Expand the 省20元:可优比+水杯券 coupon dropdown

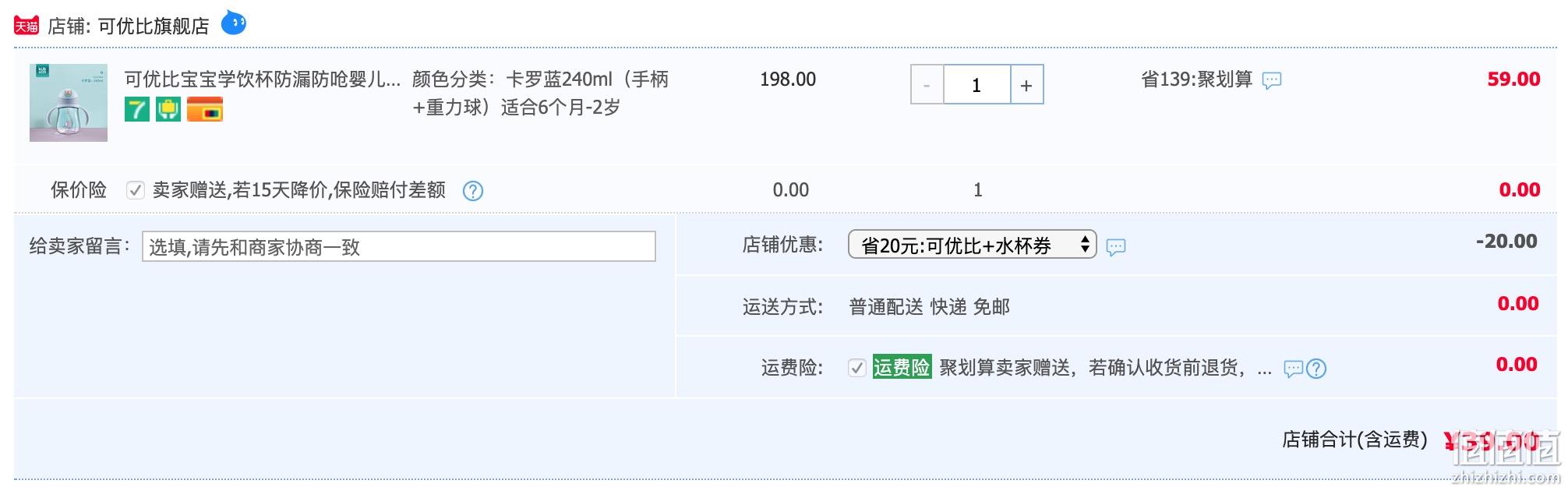[972, 245]
